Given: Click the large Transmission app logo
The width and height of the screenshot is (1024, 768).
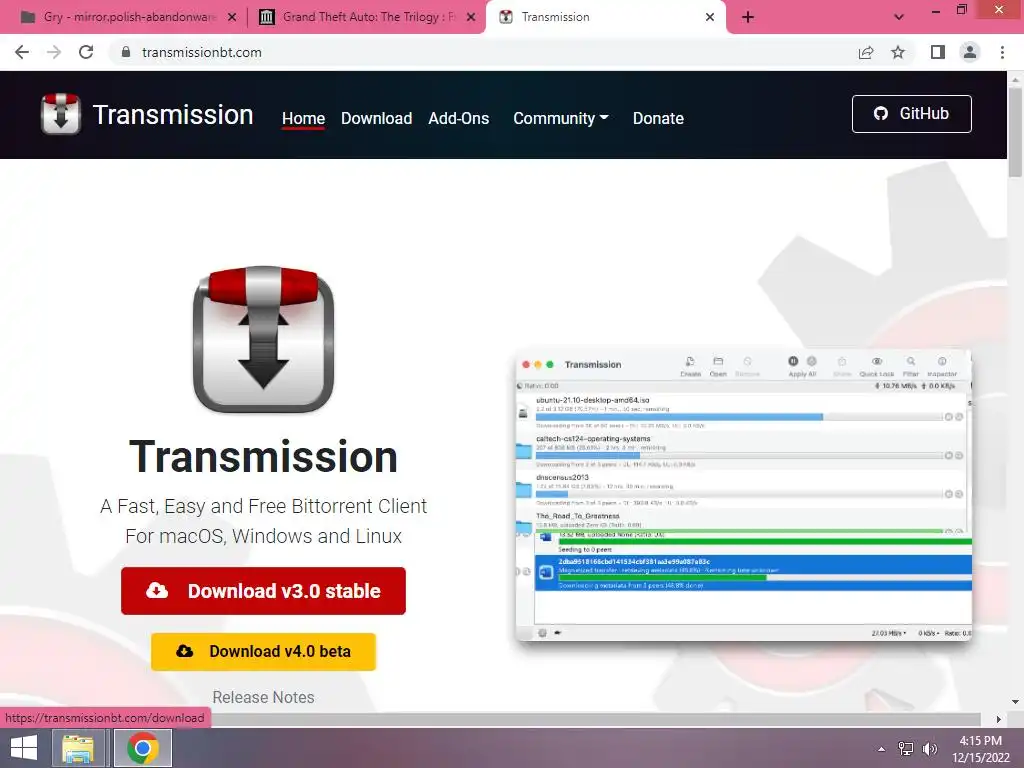Looking at the screenshot, I should pyautogui.click(x=263, y=339).
